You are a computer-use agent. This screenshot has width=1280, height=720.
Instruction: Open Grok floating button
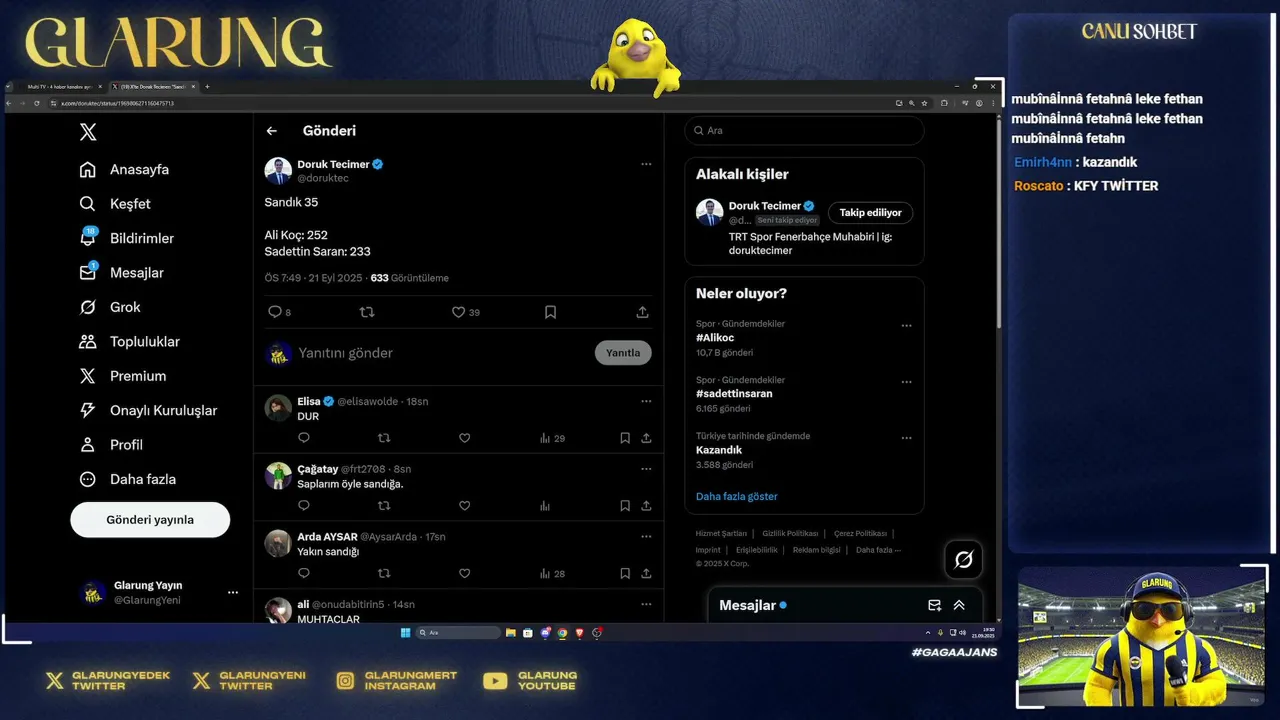(963, 560)
